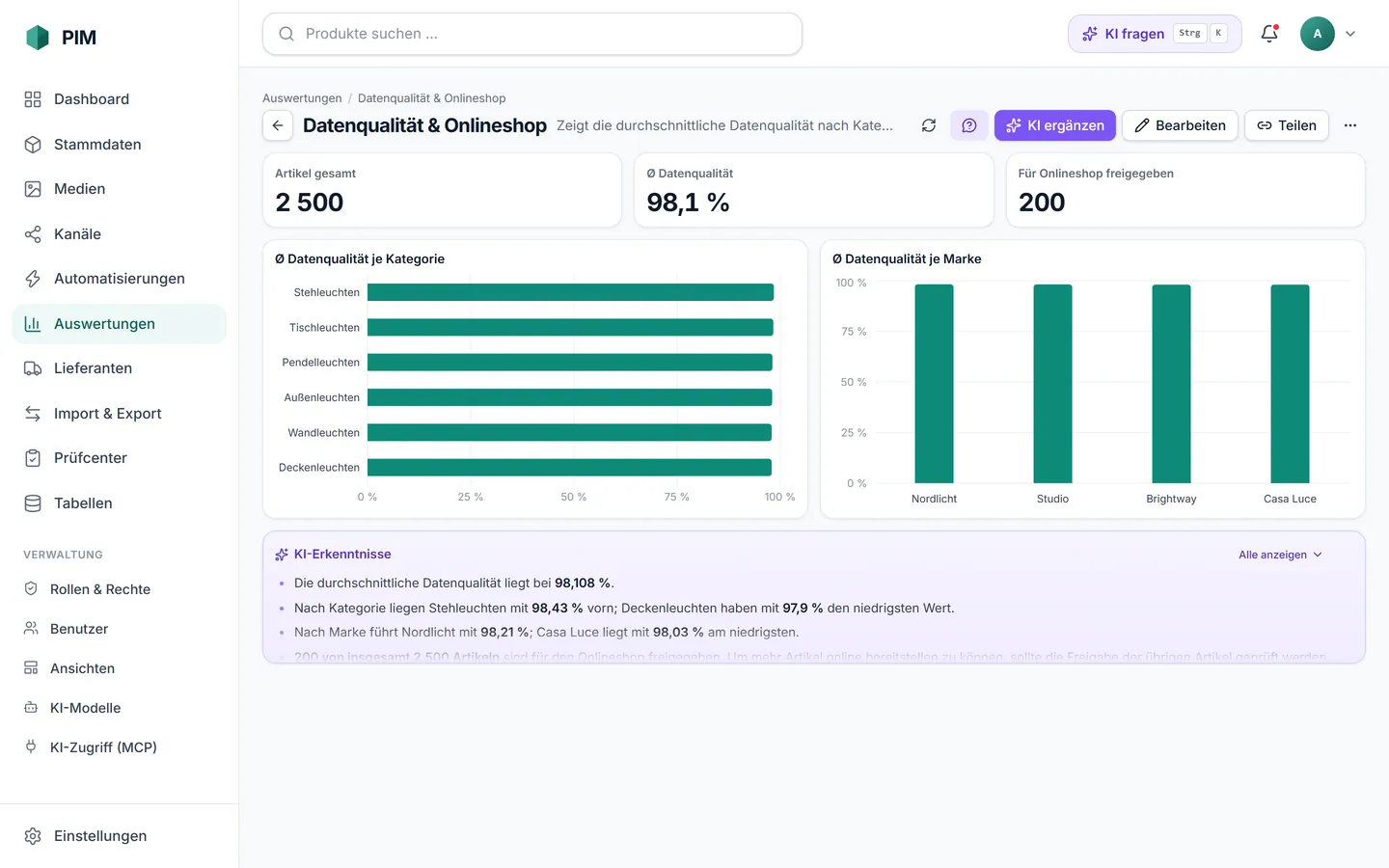Open Rollen & Rechte
Image resolution: width=1389 pixels, height=868 pixels.
119,589
